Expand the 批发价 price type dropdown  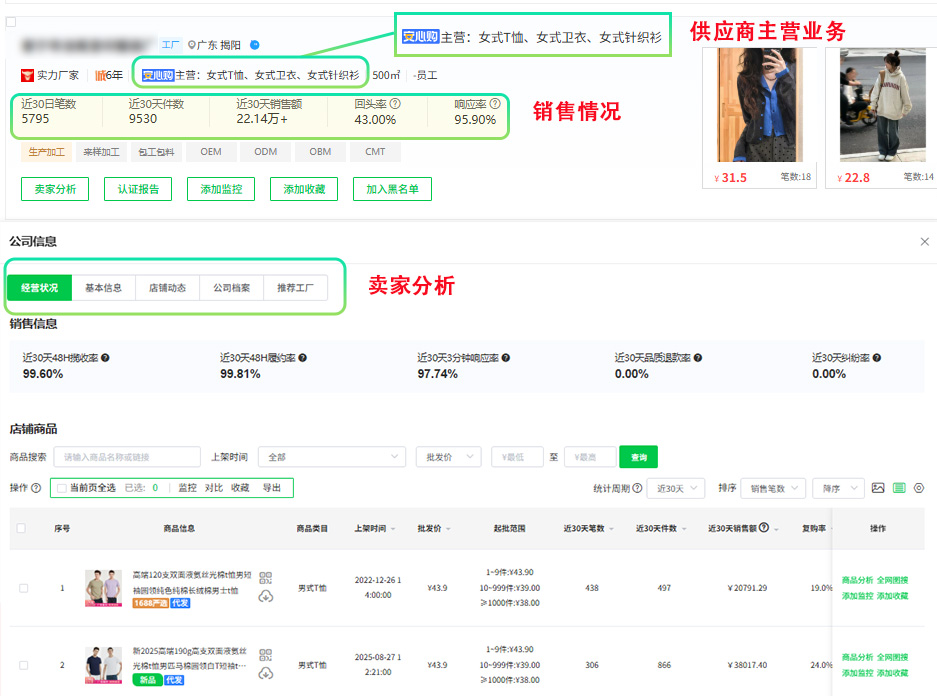tap(448, 457)
